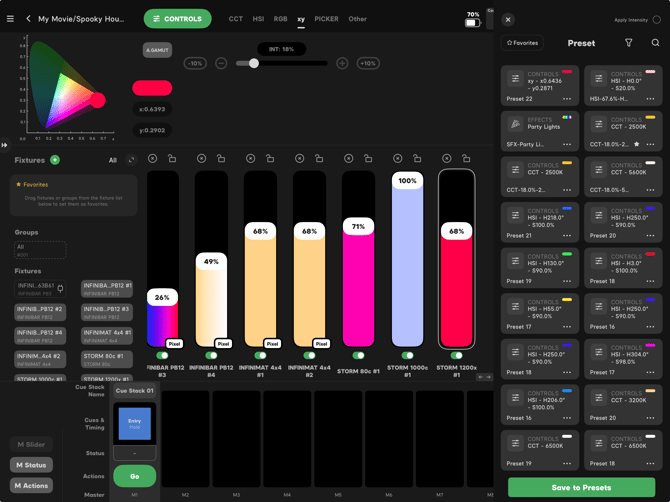Open options menu for HSI H130.0° Preset 19

[x=567, y=281]
